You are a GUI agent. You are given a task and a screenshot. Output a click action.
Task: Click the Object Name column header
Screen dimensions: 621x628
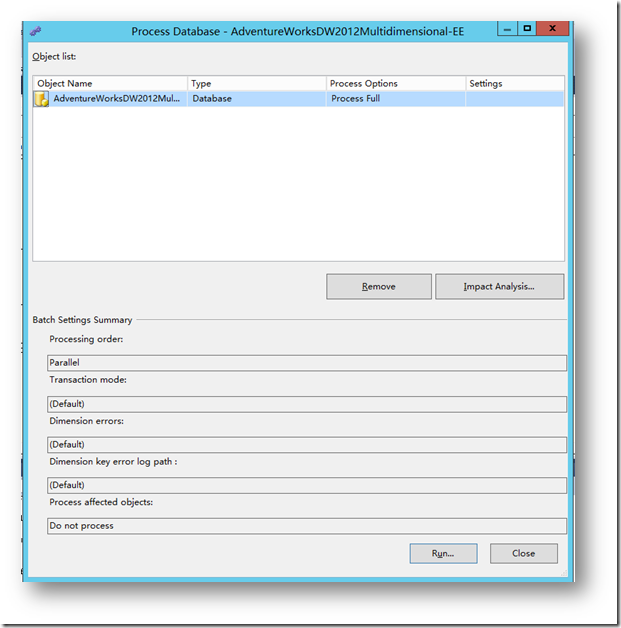pos(110,83)
